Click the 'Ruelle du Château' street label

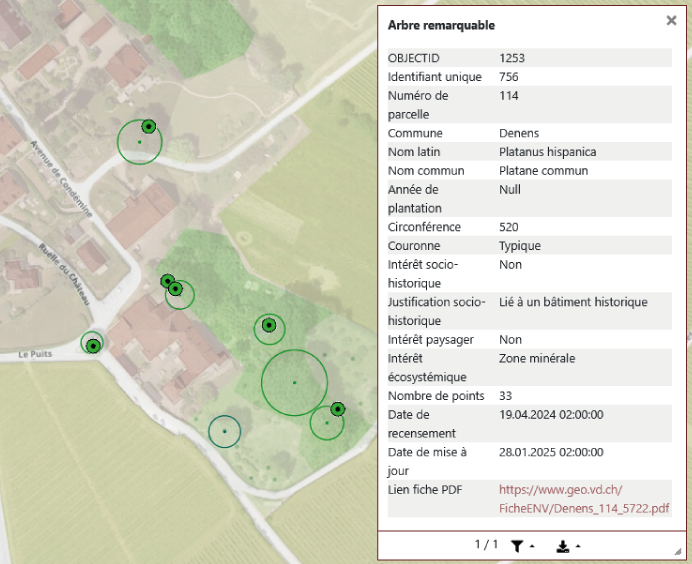(64, 274)
